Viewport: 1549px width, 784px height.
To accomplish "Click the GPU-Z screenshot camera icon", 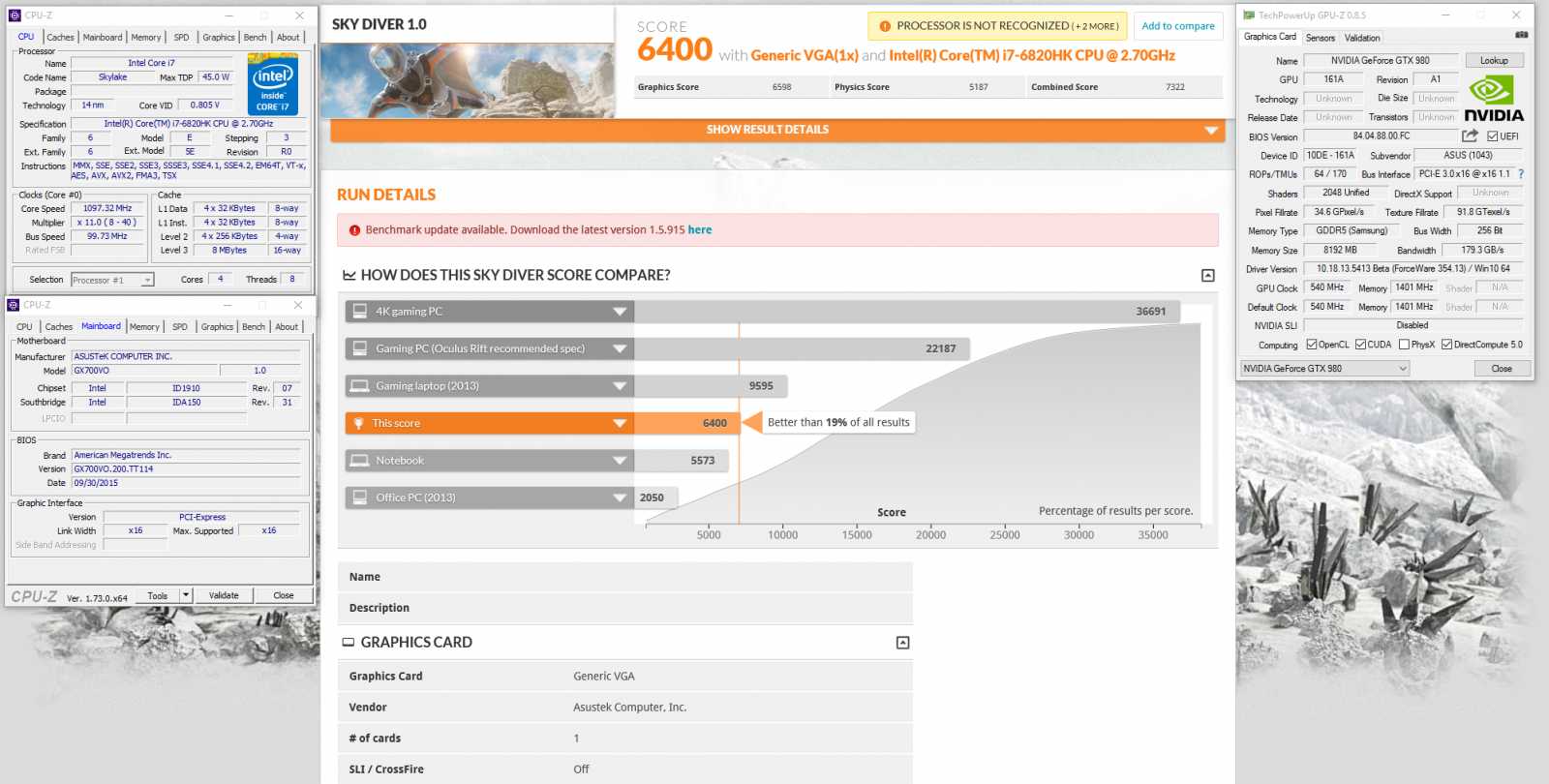I will 1521,35.
